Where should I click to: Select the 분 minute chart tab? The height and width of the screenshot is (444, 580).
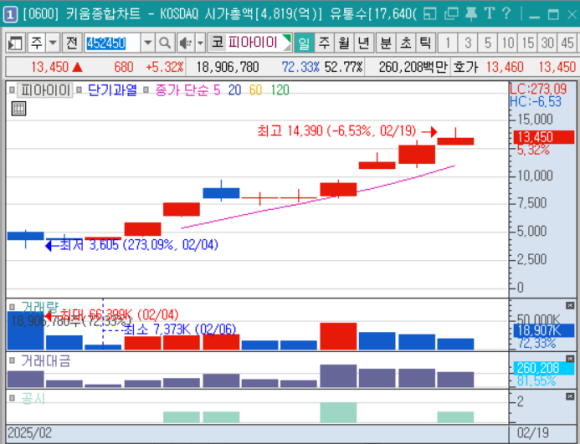(x=386, y=43)
